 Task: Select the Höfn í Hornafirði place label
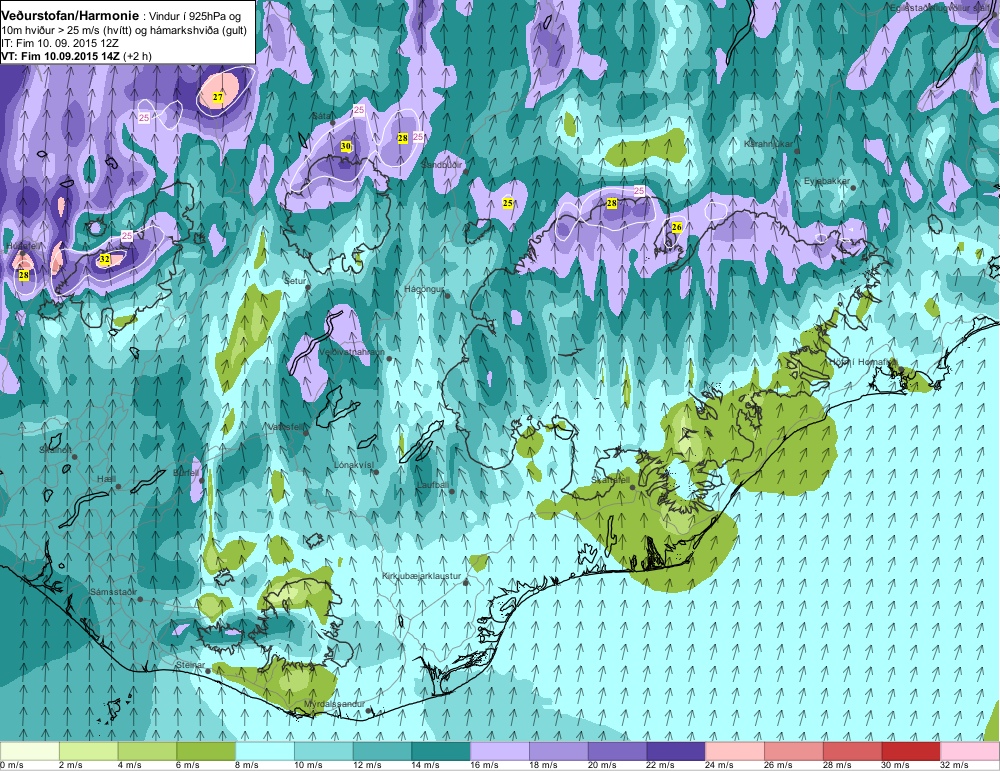click(x=862, y=362)
